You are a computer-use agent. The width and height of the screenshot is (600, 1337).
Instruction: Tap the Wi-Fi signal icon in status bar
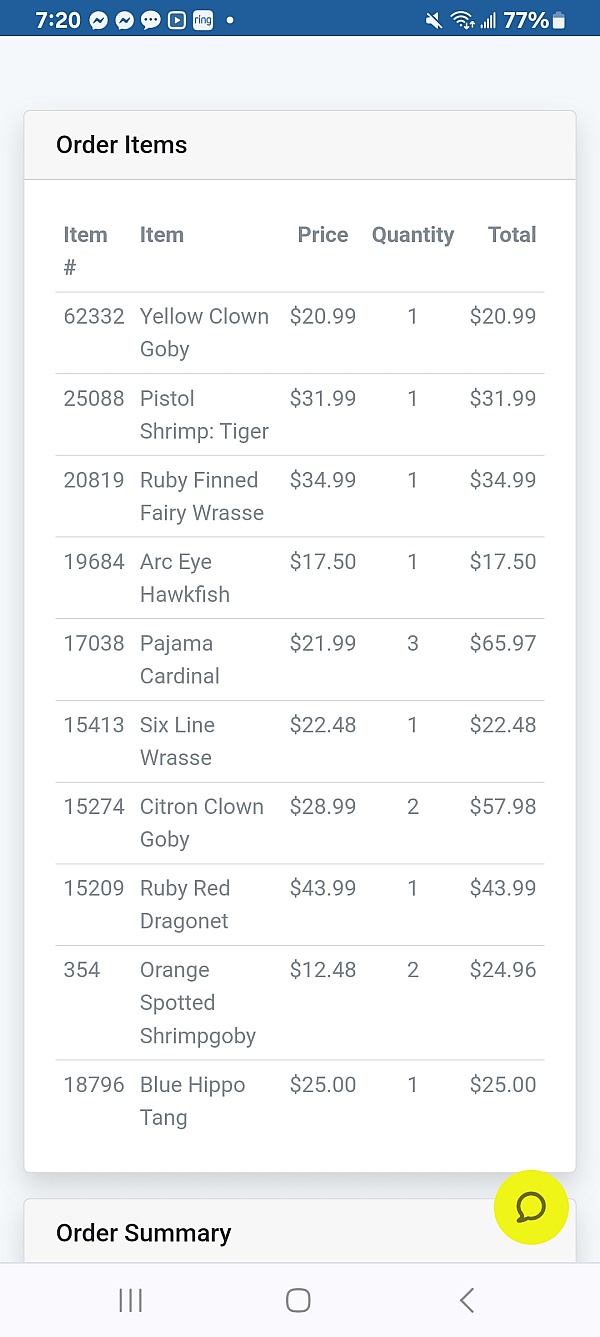point(462,20)
